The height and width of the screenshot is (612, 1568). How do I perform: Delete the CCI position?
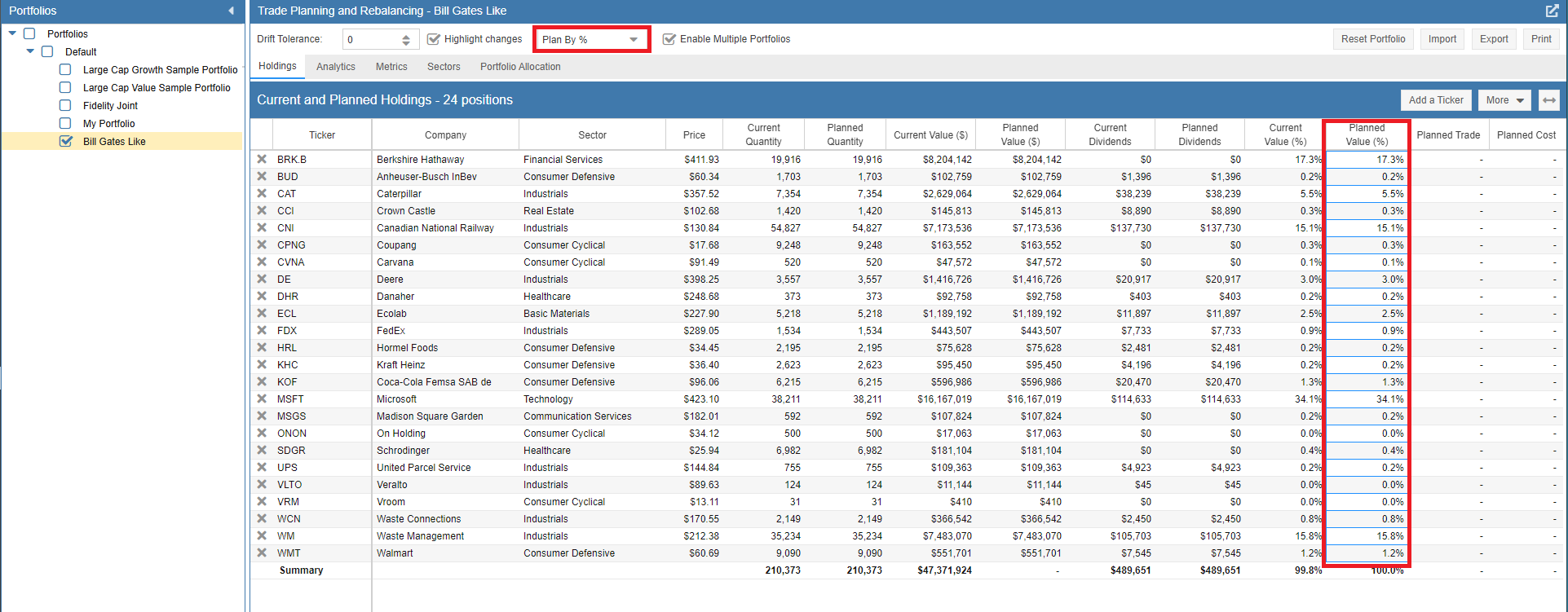tap(262, 210)
